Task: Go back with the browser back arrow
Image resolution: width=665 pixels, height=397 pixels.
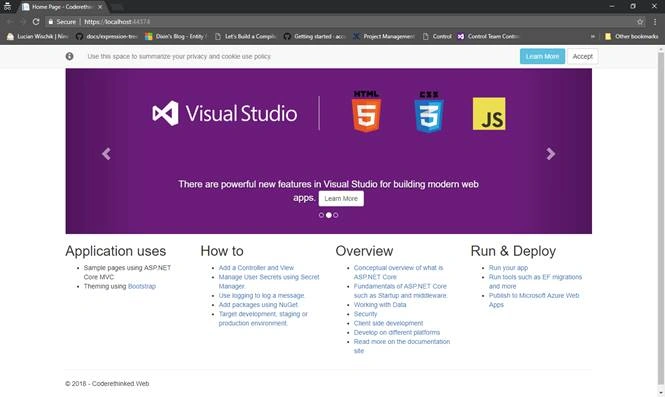Action: click(x=10, y=22)
